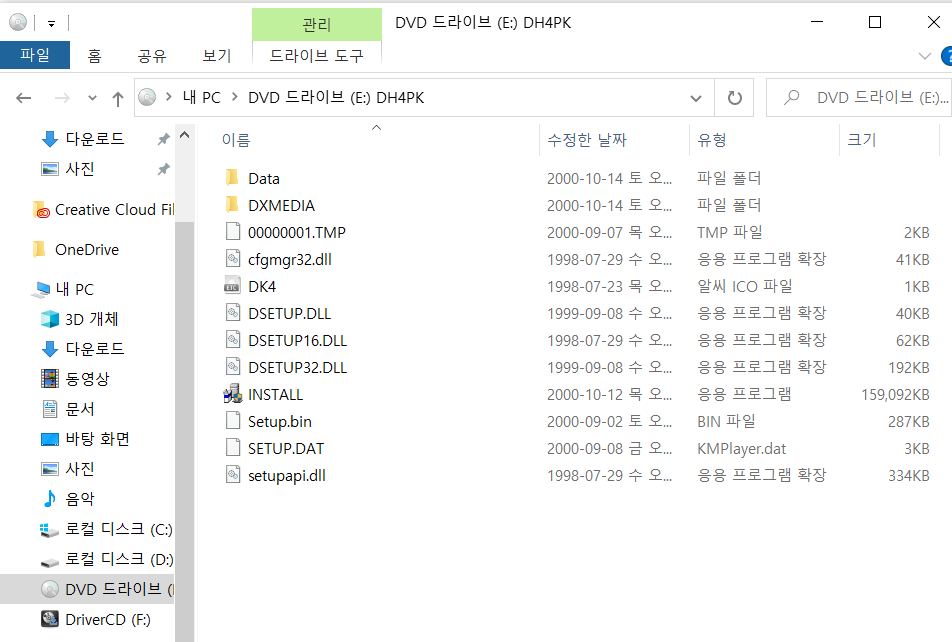Select the DSETUP32.DLL file icon

point(233,367)
